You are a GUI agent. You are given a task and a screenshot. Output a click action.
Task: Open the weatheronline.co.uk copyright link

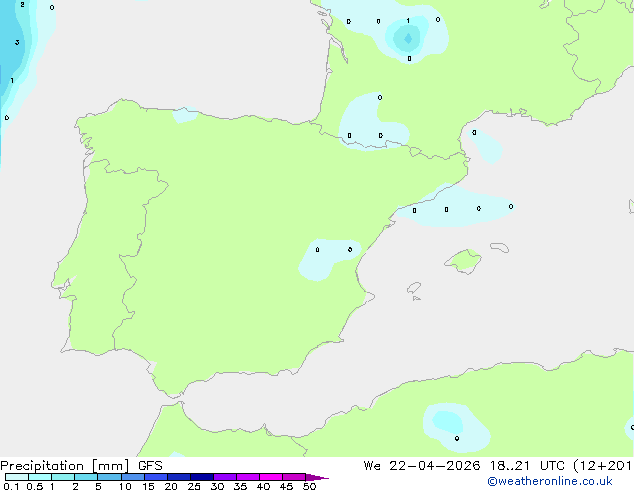(550, 481)
